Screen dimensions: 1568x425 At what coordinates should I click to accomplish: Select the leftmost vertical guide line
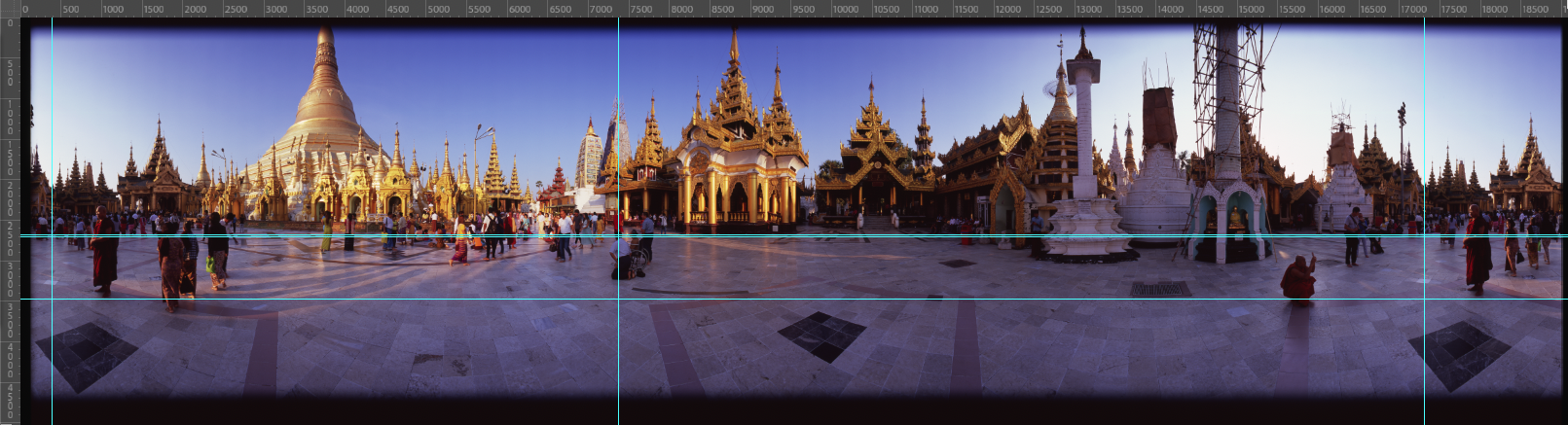[x=52, y=221]
